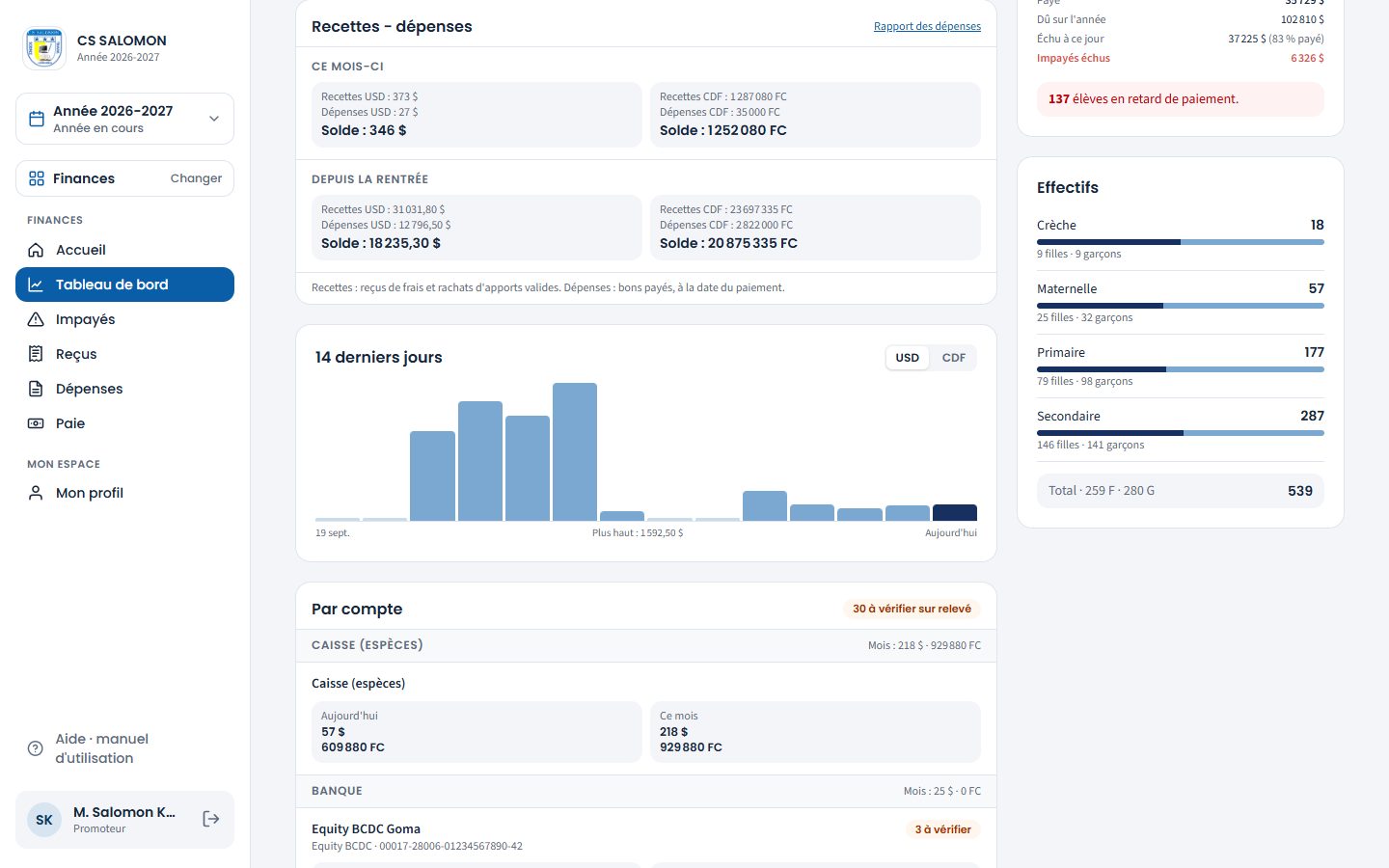The height and width of the screenshot is (868, 1389).
Task: Open Aide · manuel d'utilisation
Action: 124,748
